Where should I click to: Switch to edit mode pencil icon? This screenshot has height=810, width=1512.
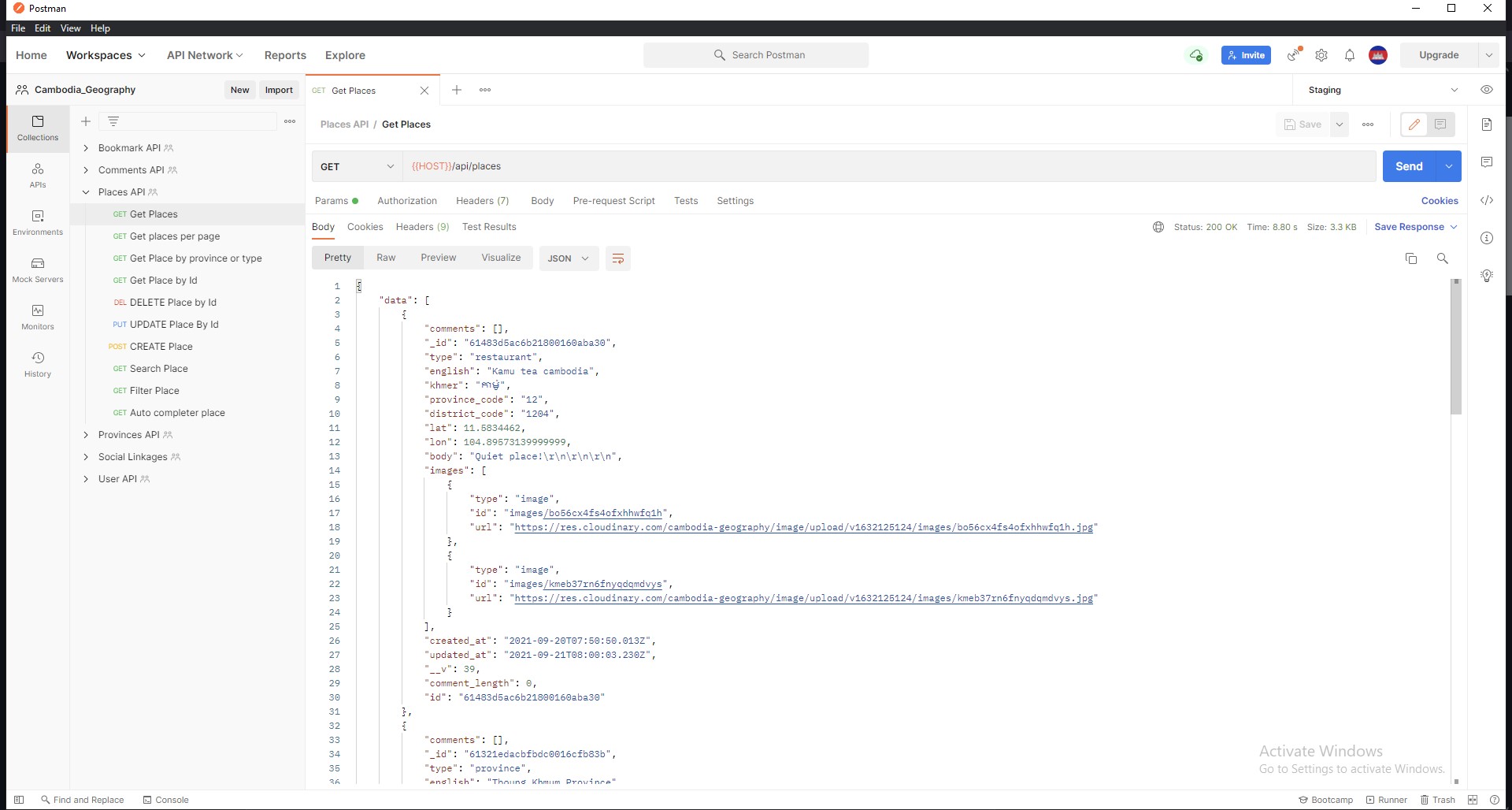pos(1414,124)
